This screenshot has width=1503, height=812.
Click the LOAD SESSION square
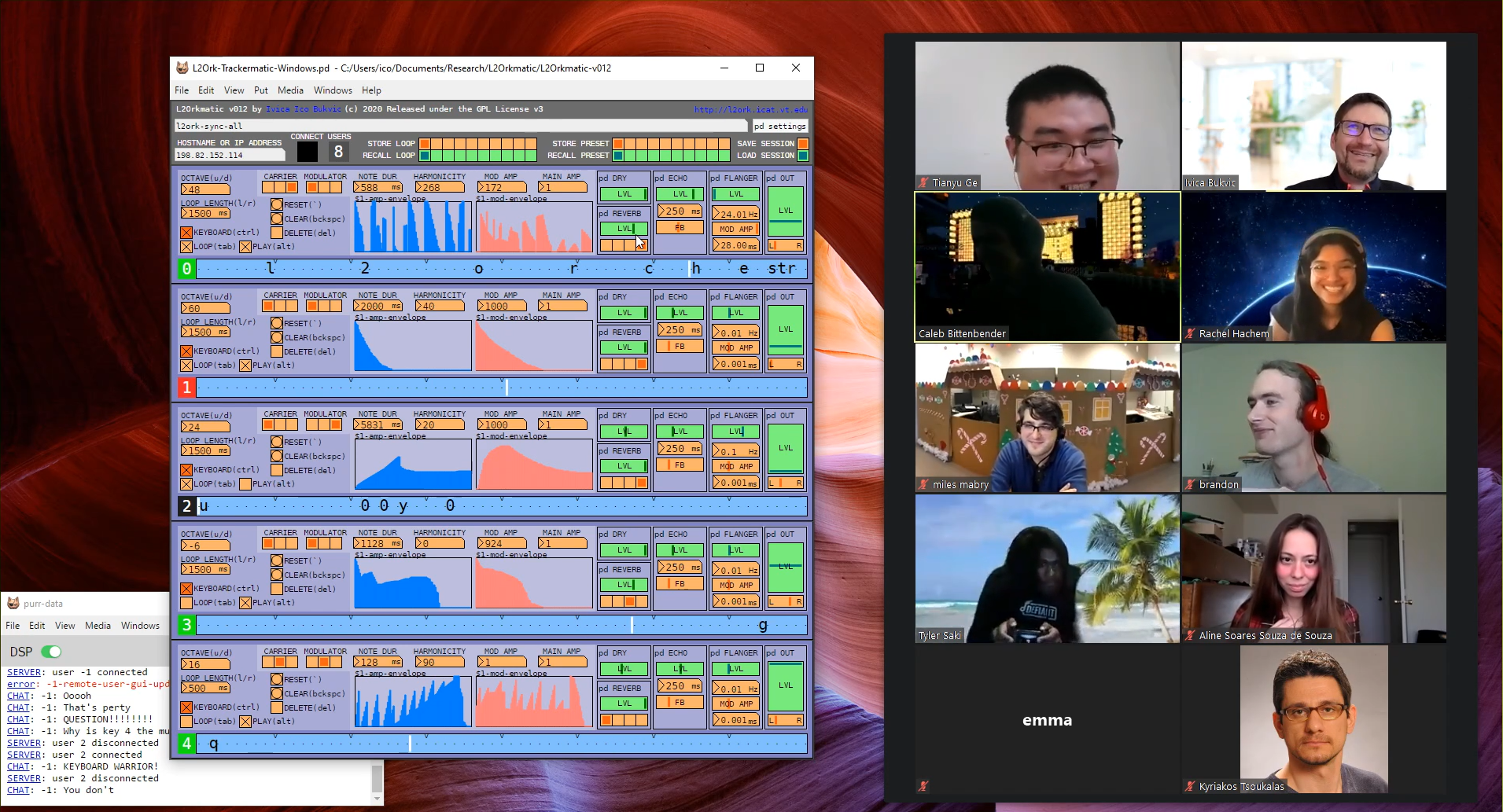pos(803,156)
